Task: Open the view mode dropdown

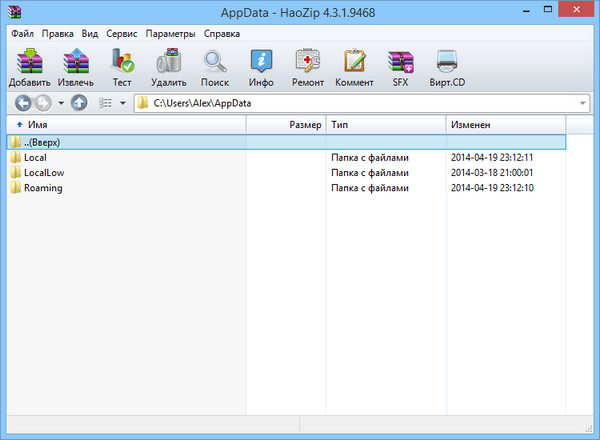Action: [x=122, y=103]
